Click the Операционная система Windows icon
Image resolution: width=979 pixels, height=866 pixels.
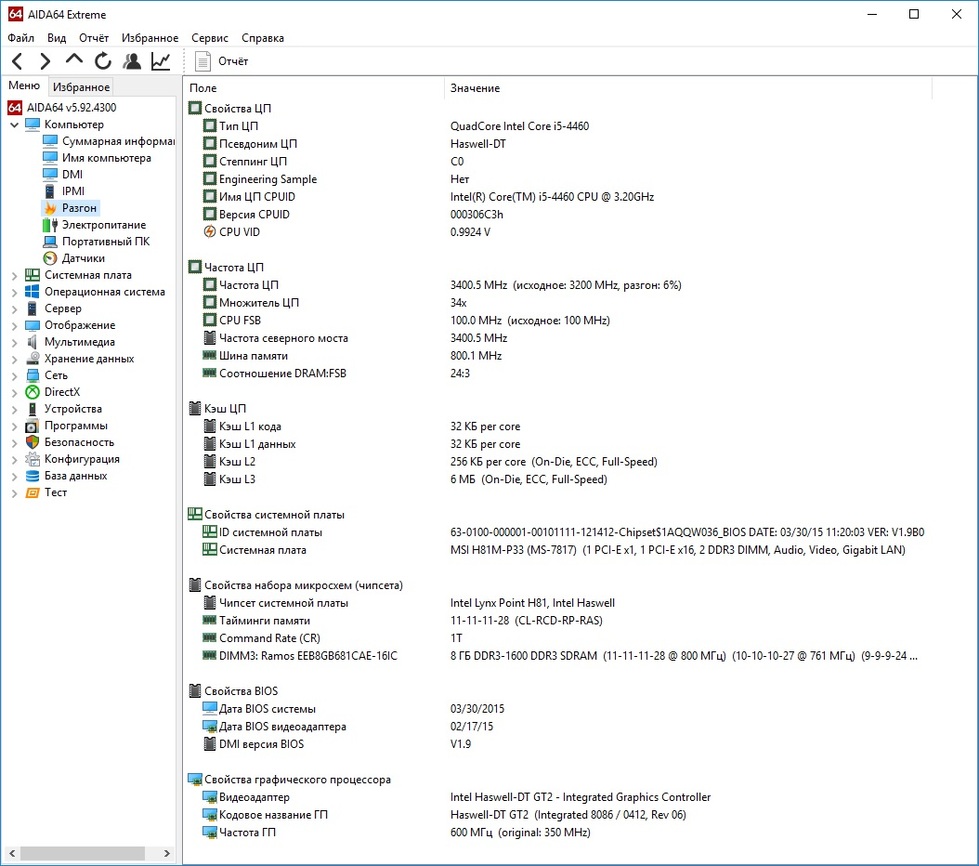click(32, 292)
